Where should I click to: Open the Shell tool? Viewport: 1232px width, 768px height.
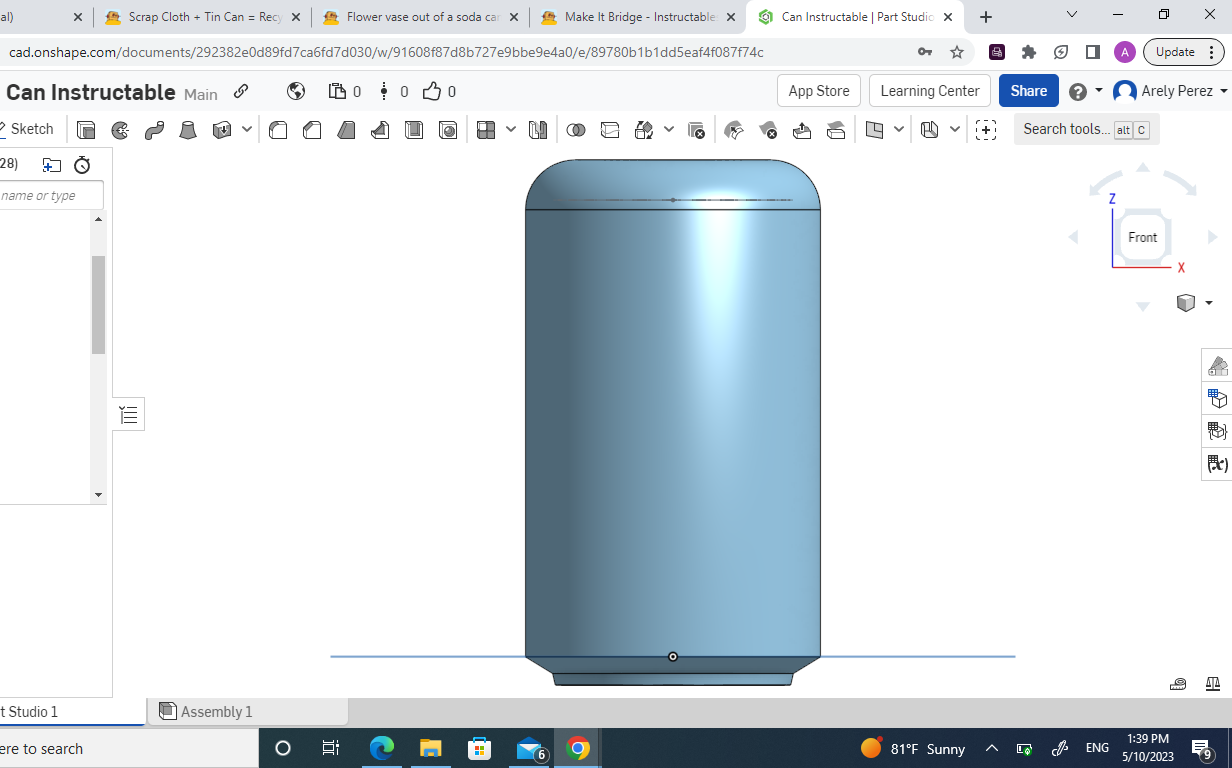(x=414, y=129)
